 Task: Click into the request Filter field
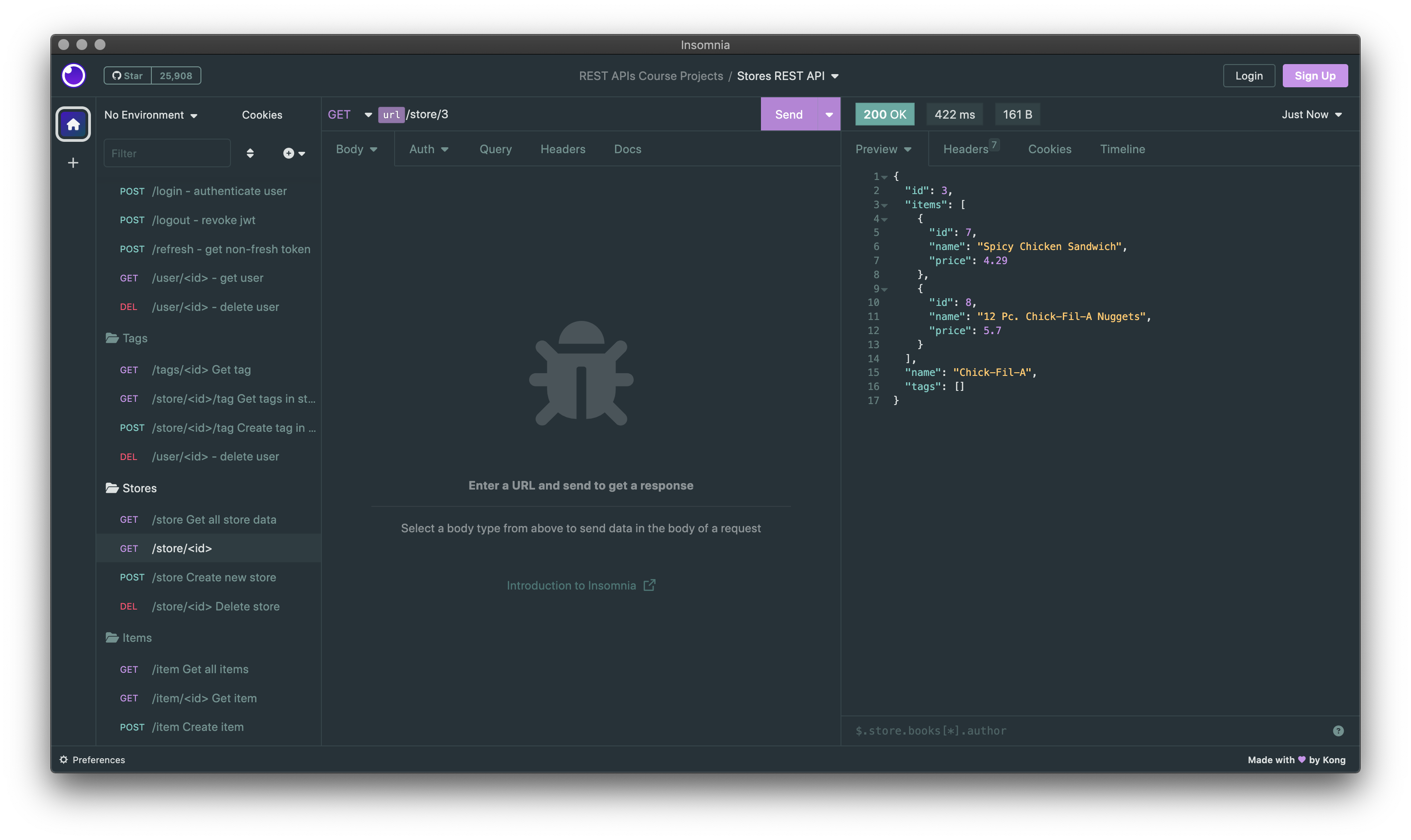[x=167, y=153]
